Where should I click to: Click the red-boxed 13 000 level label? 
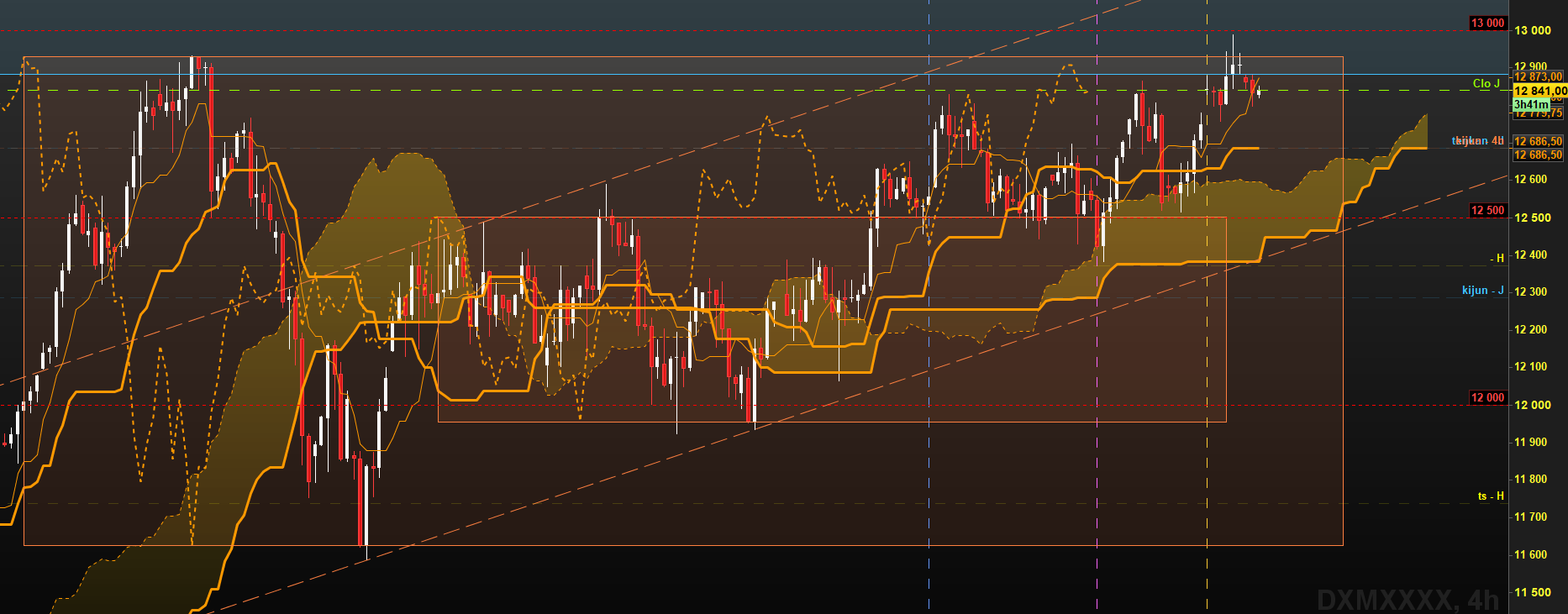tap(1487, 23)
